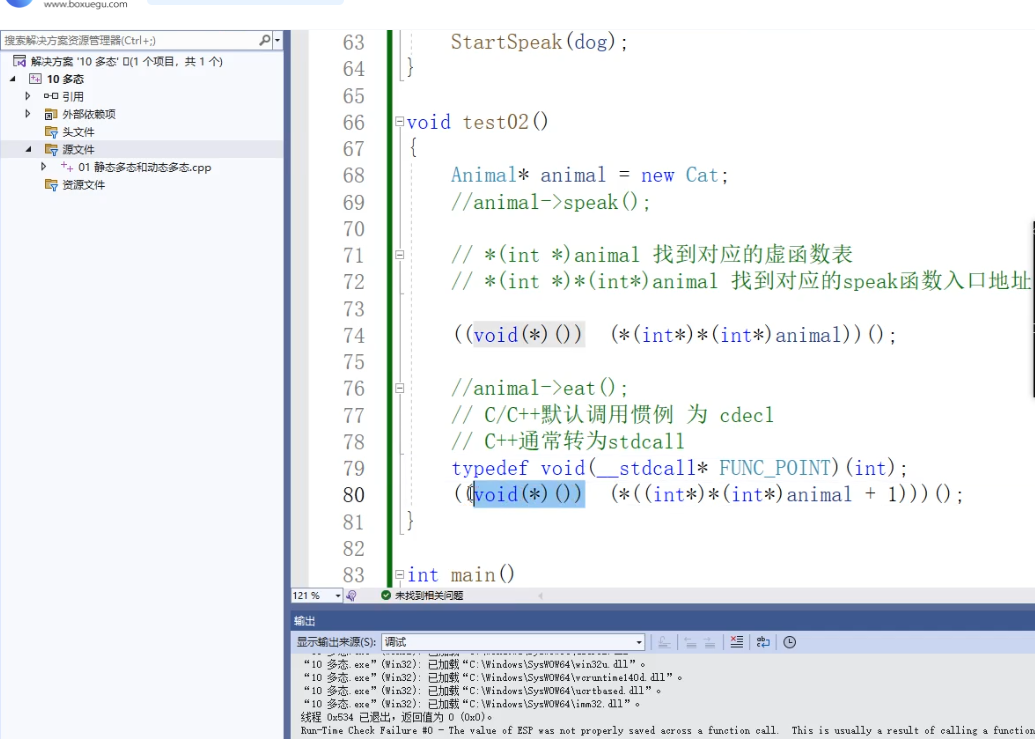The width and height of the screenshot is (1035, 739).
Task: Click the code cleanup brush icon
Action: point(351,596)
